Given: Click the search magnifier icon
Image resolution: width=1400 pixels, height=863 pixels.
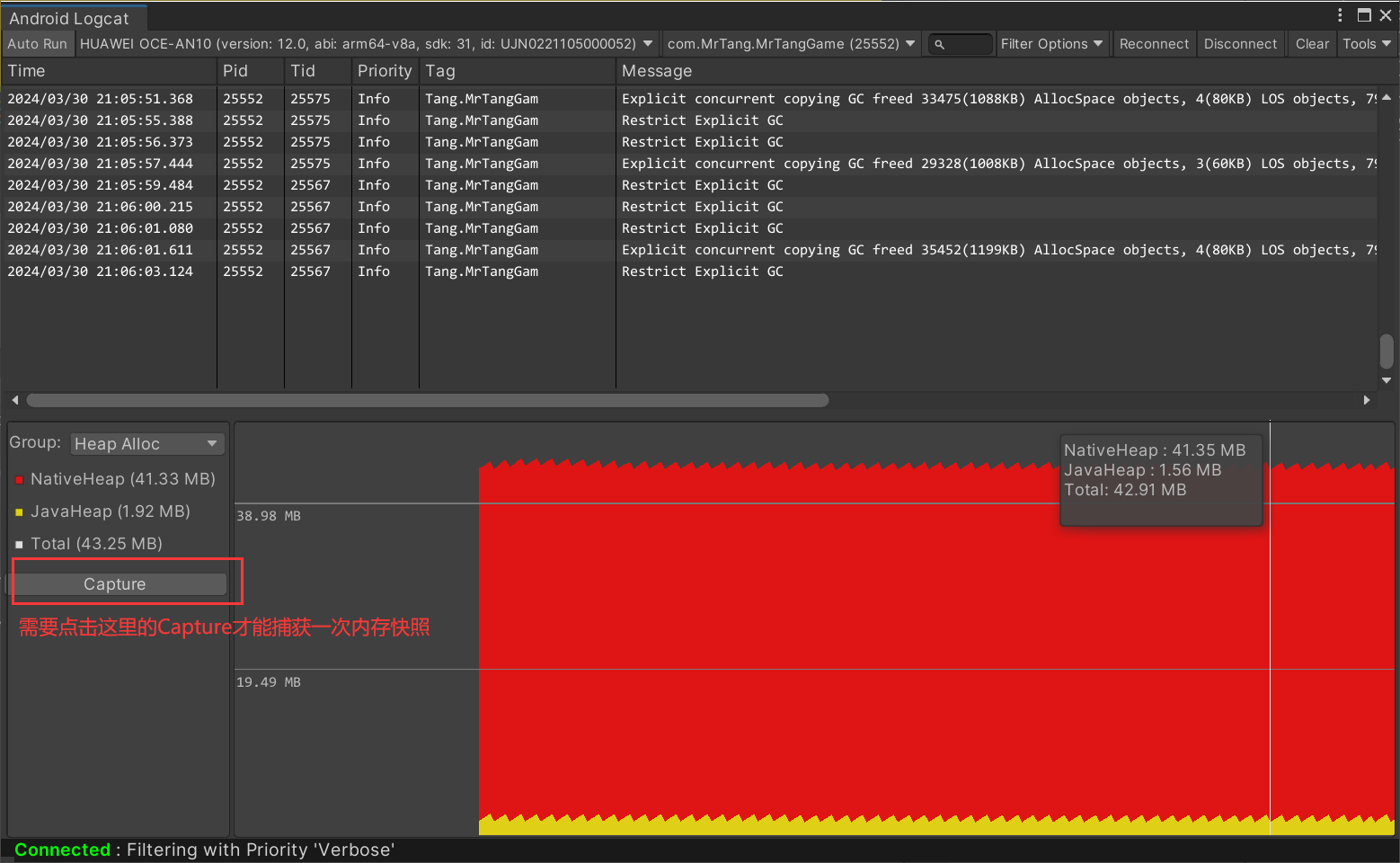Looking at the screenshot, I should [x=939, y=44].
